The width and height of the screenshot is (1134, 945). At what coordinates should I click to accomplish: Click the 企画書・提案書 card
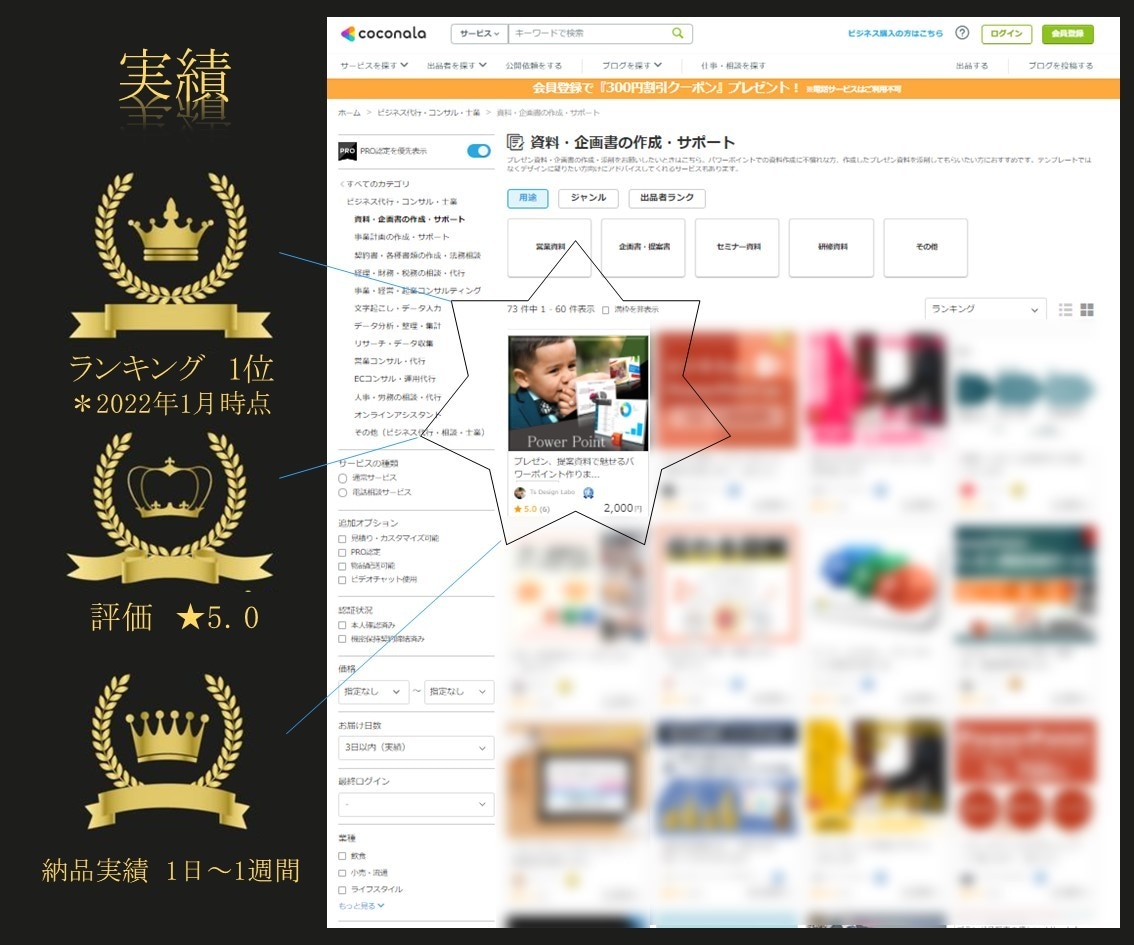[644, 247]
